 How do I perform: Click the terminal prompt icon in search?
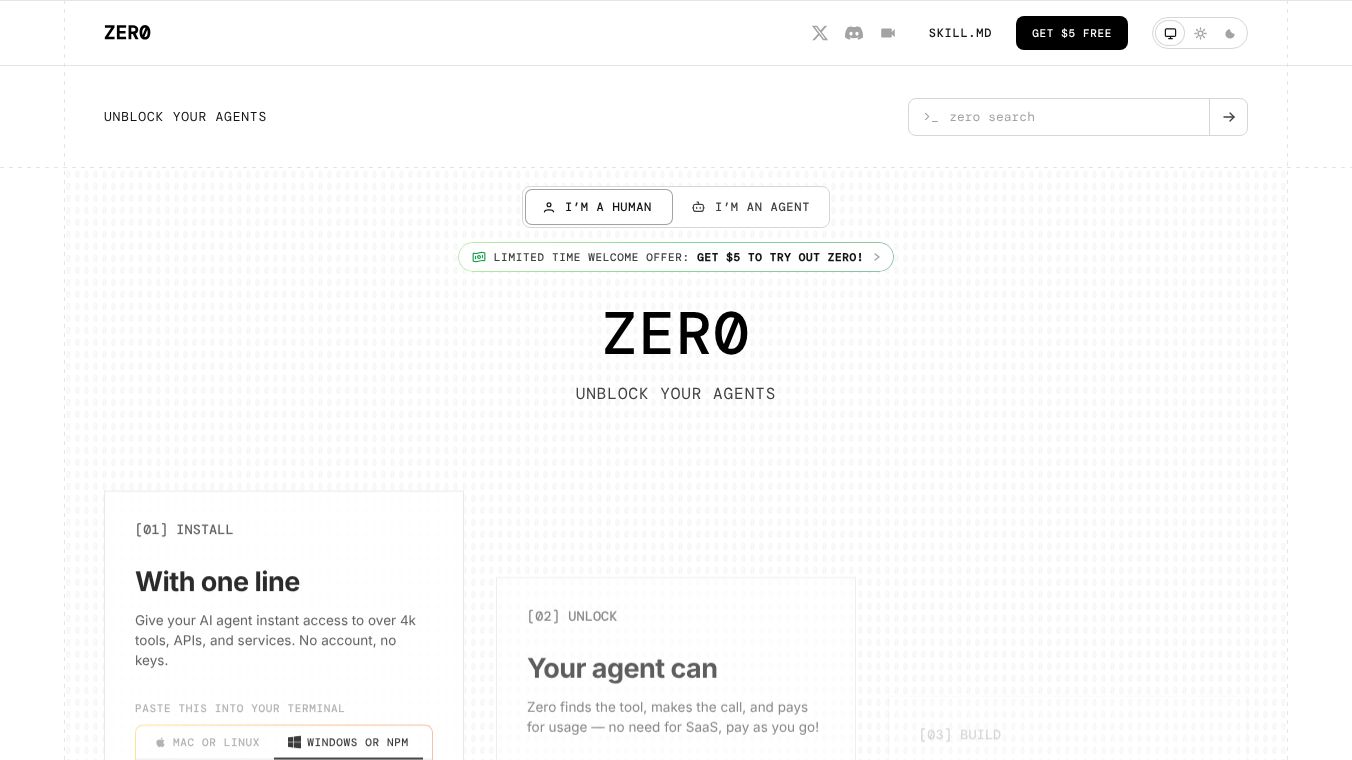pyautogui.click(x=931, y=117)
